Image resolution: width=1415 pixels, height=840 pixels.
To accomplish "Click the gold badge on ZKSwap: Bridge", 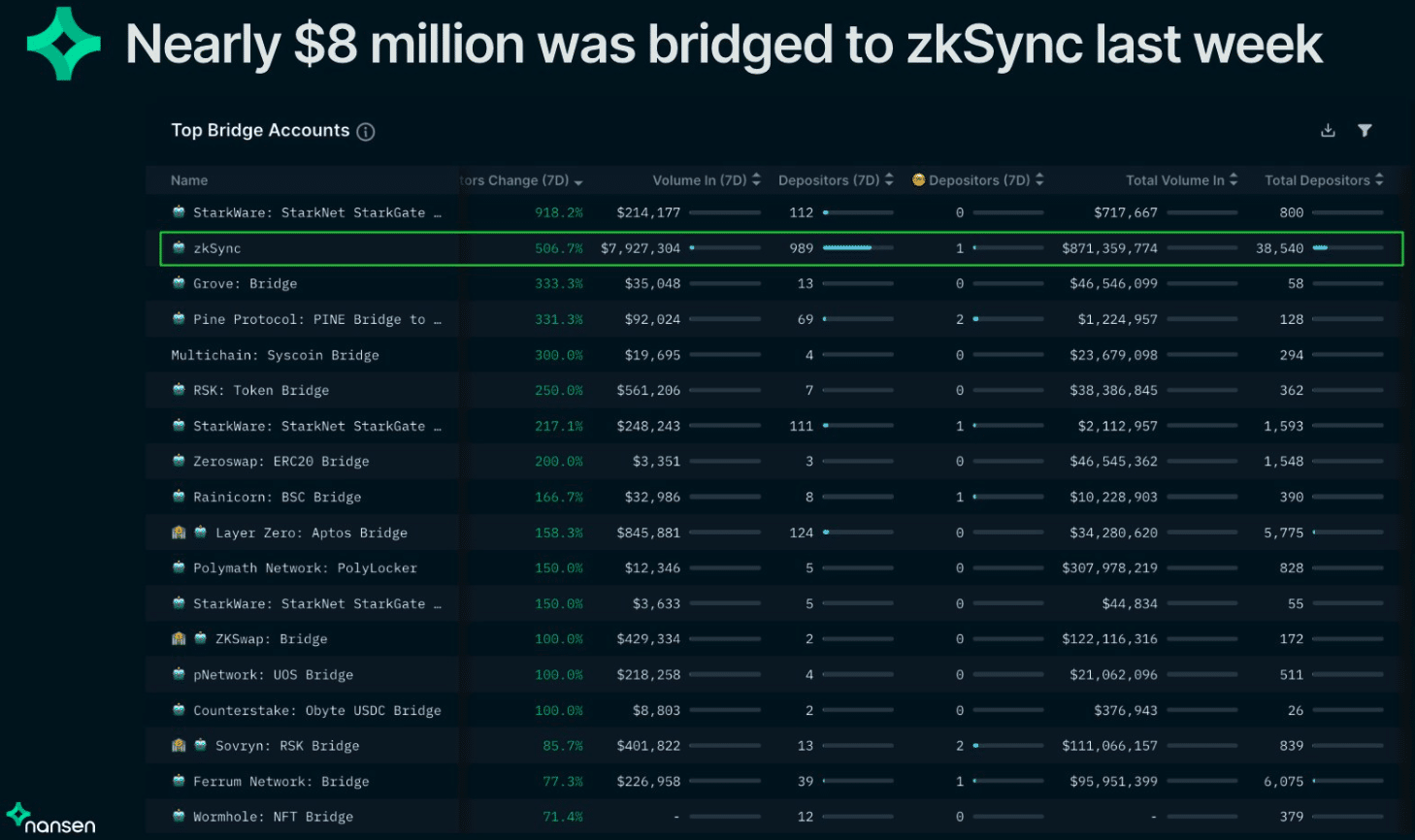I will click(x=179, y=638).
